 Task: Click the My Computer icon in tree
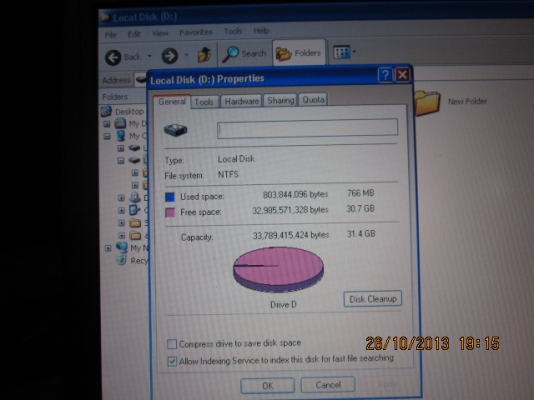pos(121,136)
